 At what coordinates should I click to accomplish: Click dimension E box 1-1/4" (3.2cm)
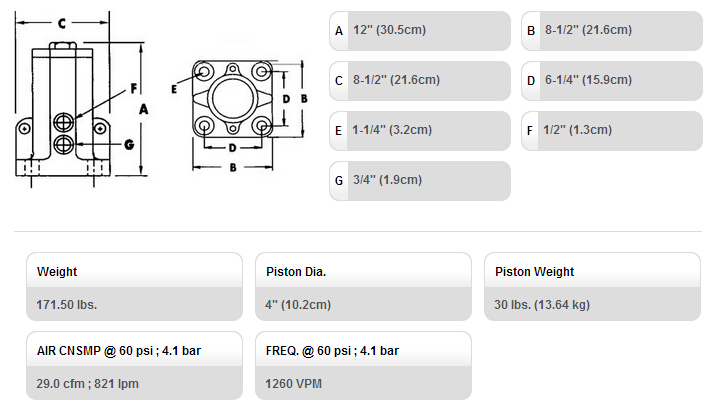(x=420, y=131)
